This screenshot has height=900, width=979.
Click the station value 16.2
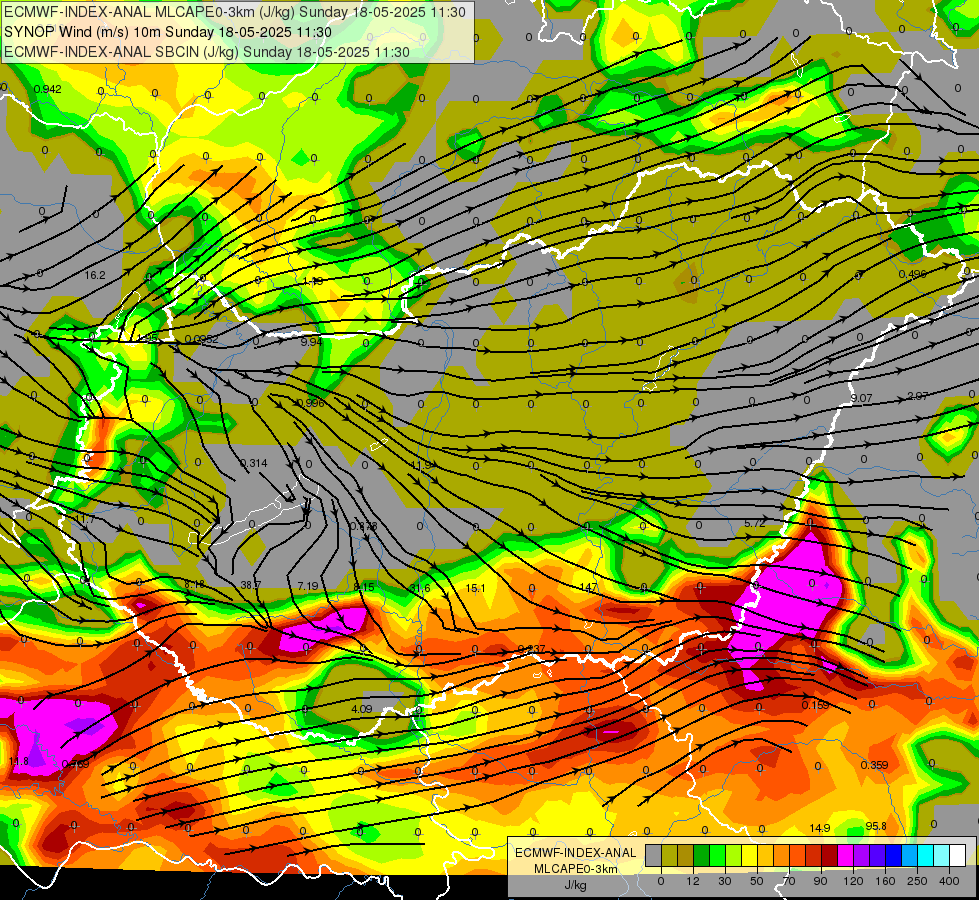click(x=95, y=275)
